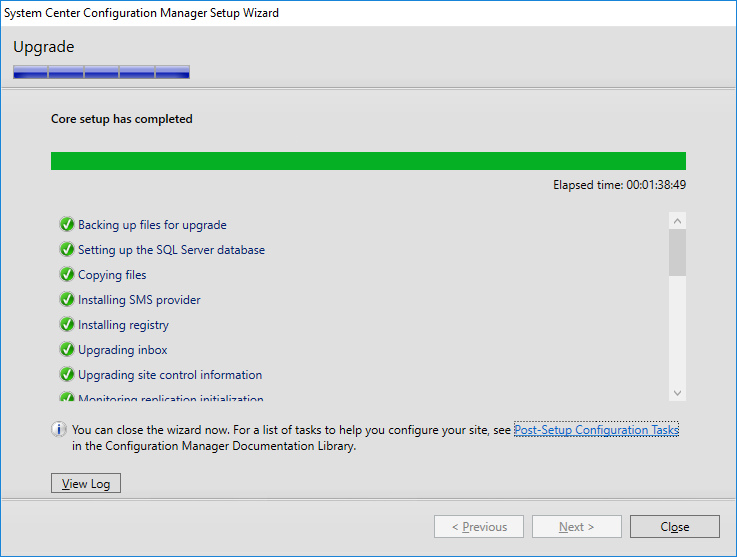Click the scroll down arrow of the task list
The image size is (737, 557).
point(677,393)
